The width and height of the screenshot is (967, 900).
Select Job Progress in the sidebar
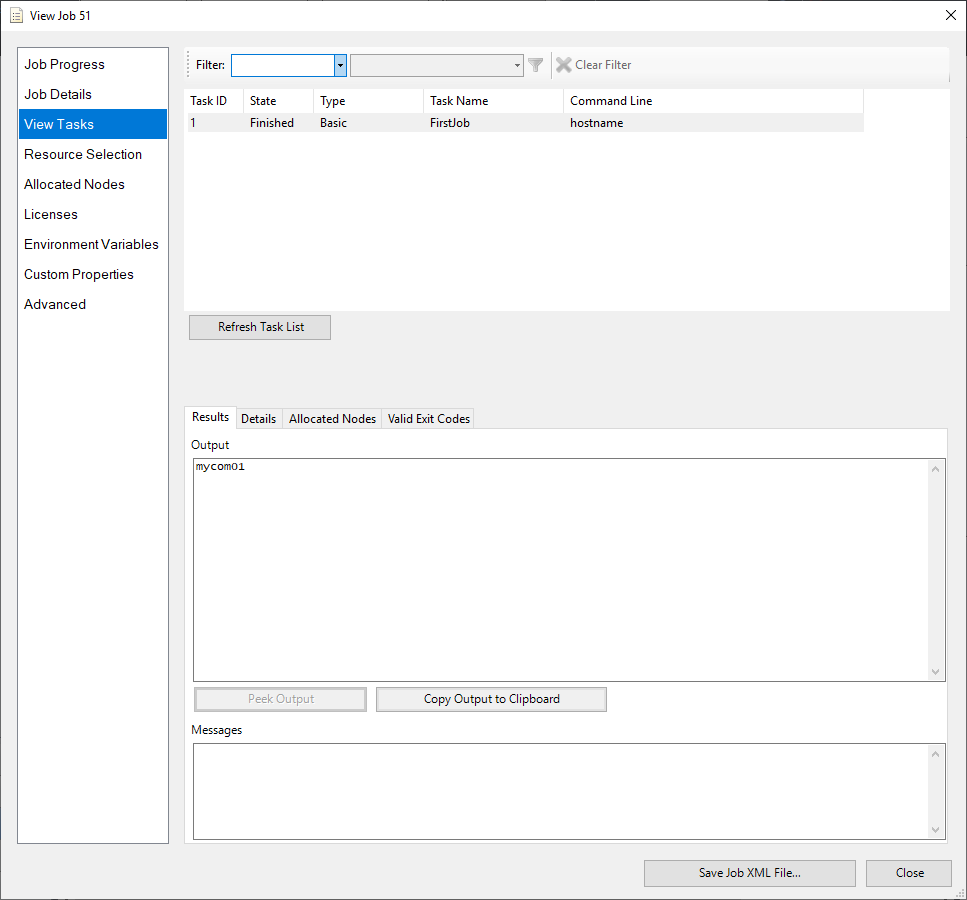64,64
